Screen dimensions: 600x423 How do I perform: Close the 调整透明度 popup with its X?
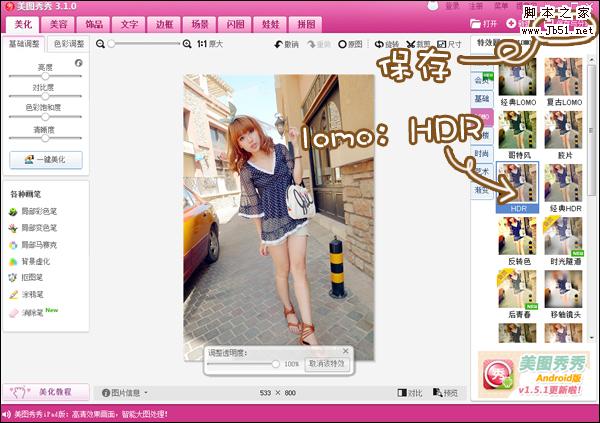pyautogui.click(x=346, y=351)
